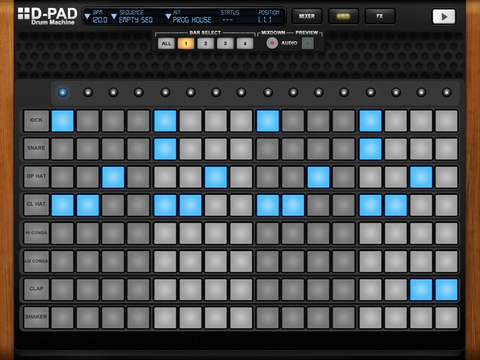Enable SNARE step 1
This screenshot has height=360, width=480.
tap(62, 149)
